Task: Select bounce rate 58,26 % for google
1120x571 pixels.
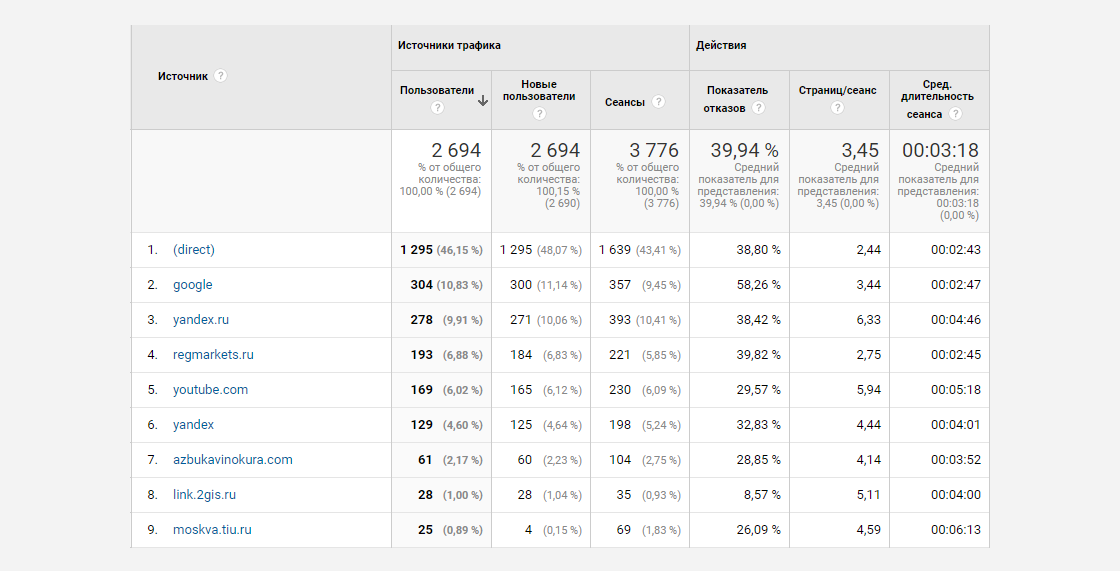Action: [x=759, y=284]
